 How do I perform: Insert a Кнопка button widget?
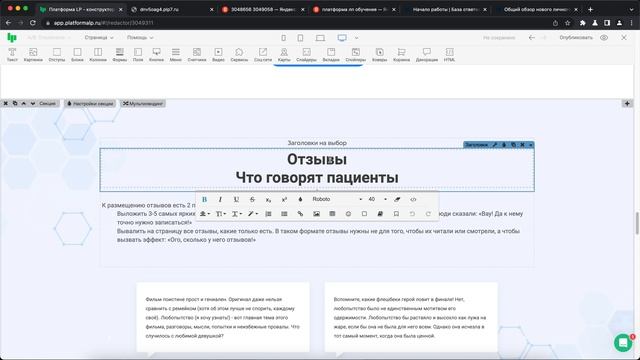[156, 55]
